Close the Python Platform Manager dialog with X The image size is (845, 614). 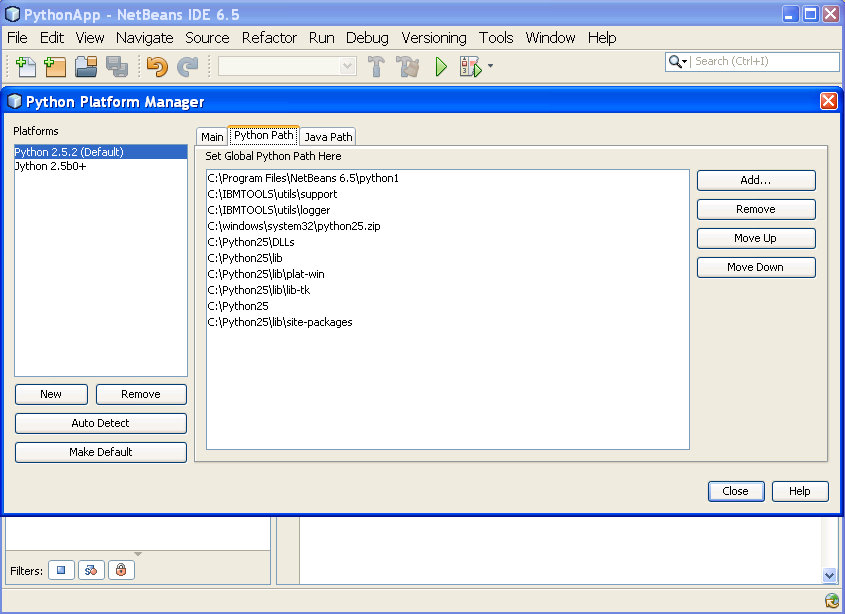pyautogui.click(x=828, y=101)
